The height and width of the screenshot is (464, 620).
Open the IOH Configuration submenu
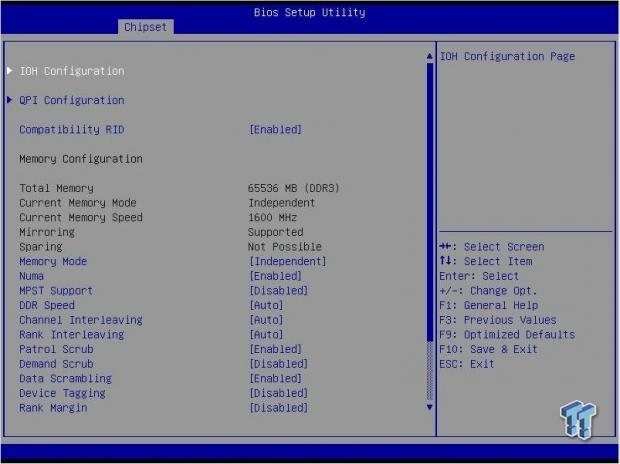pos(72,71)
